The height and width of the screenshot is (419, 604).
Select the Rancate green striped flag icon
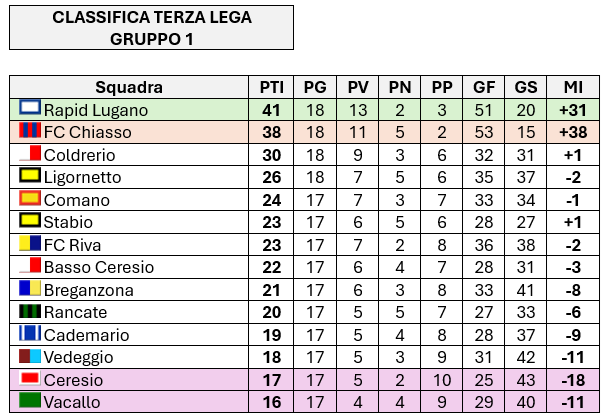30,310
